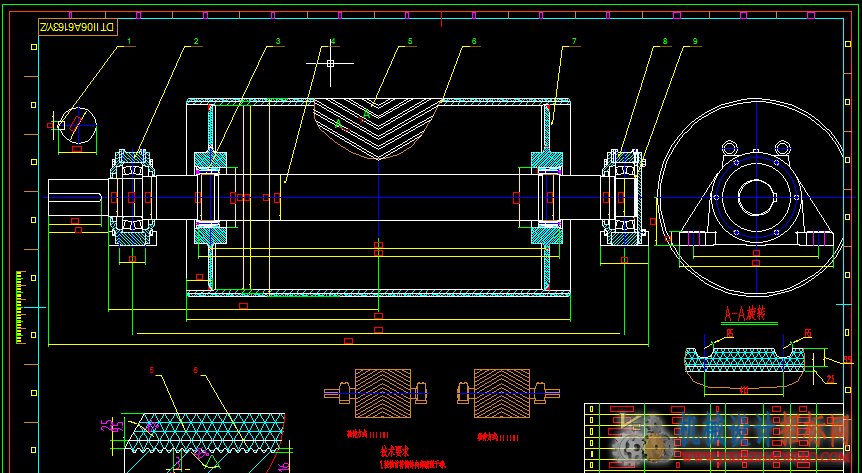Click the center of the pulley end view

[757, 197]
